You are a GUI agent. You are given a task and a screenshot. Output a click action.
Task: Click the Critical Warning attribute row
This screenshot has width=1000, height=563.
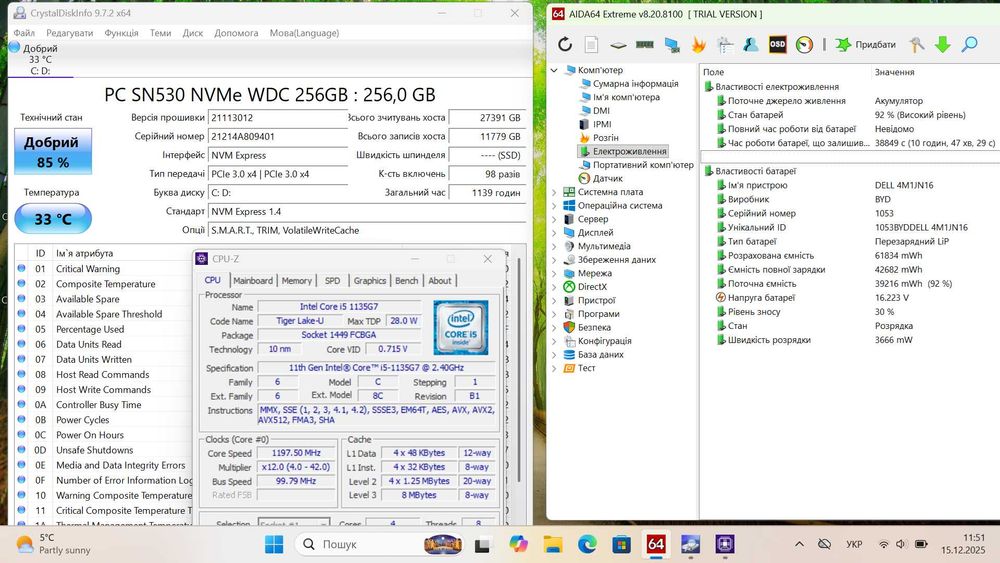pos(105,269)
